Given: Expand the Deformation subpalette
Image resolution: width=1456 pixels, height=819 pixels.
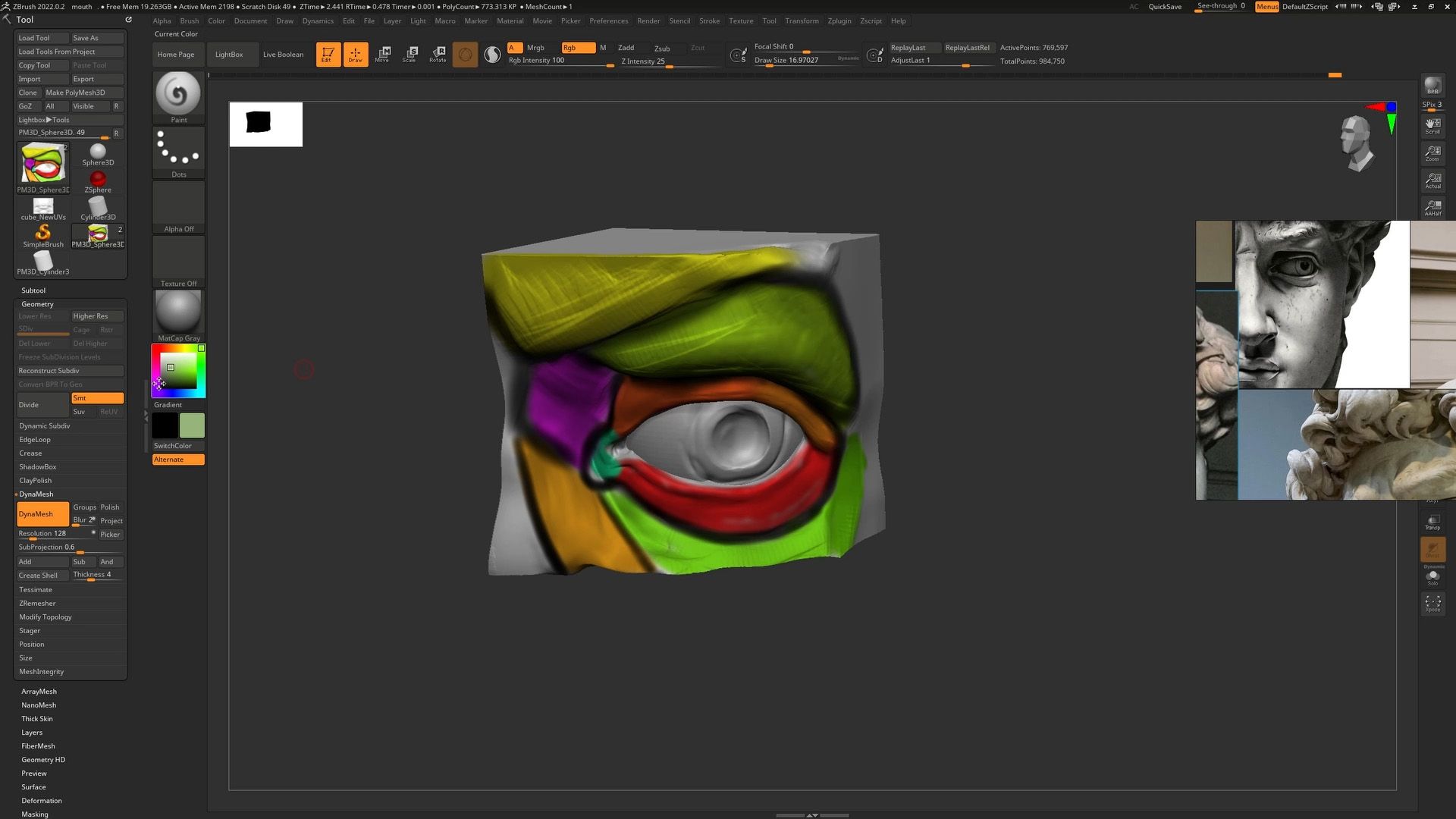Looking at the screenshot, I should point(41,800).
